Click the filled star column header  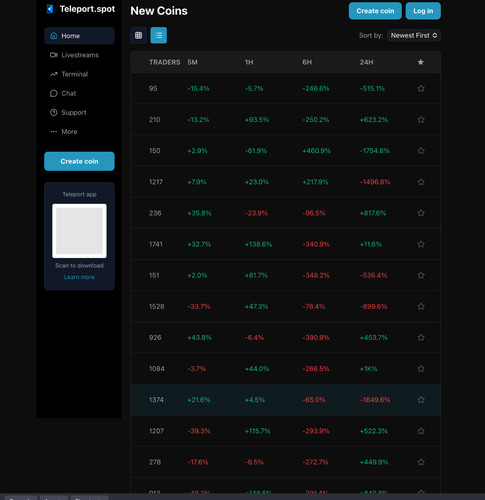pos(421,62)
